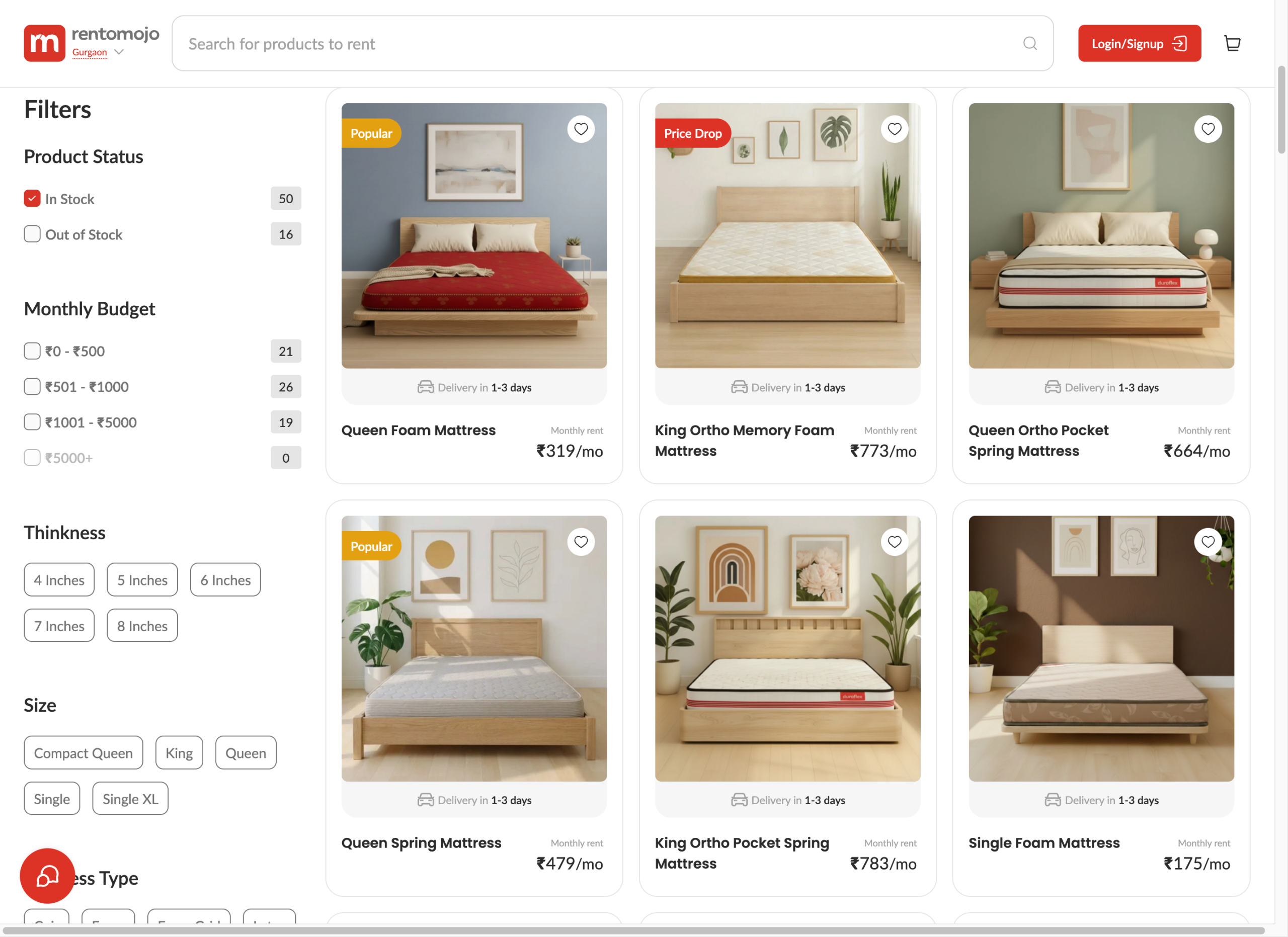
Task: Open the red chat support bubble
Action: [47, 875]
